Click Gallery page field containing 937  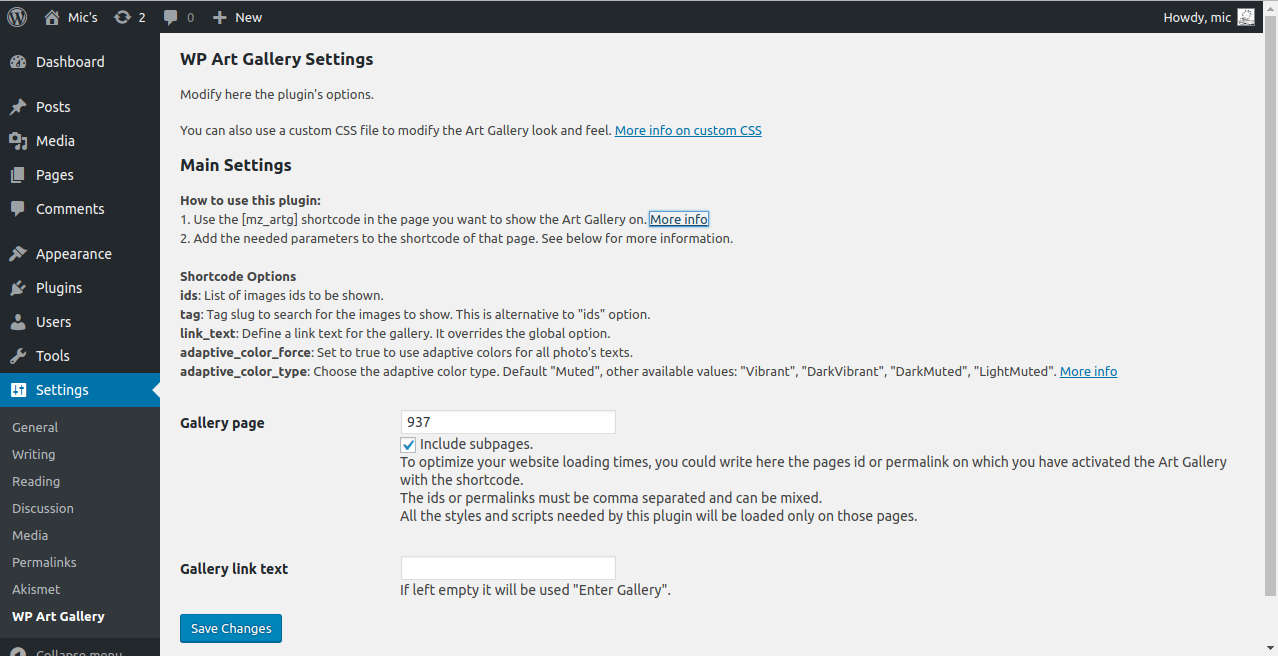[508, 422]
